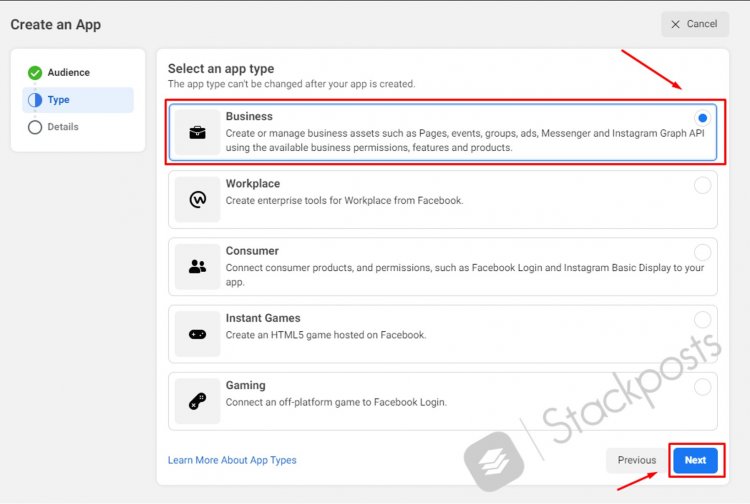Click 'Connect an off-platform game' description
Screen dimensions: 750x504
coord(336,402)
